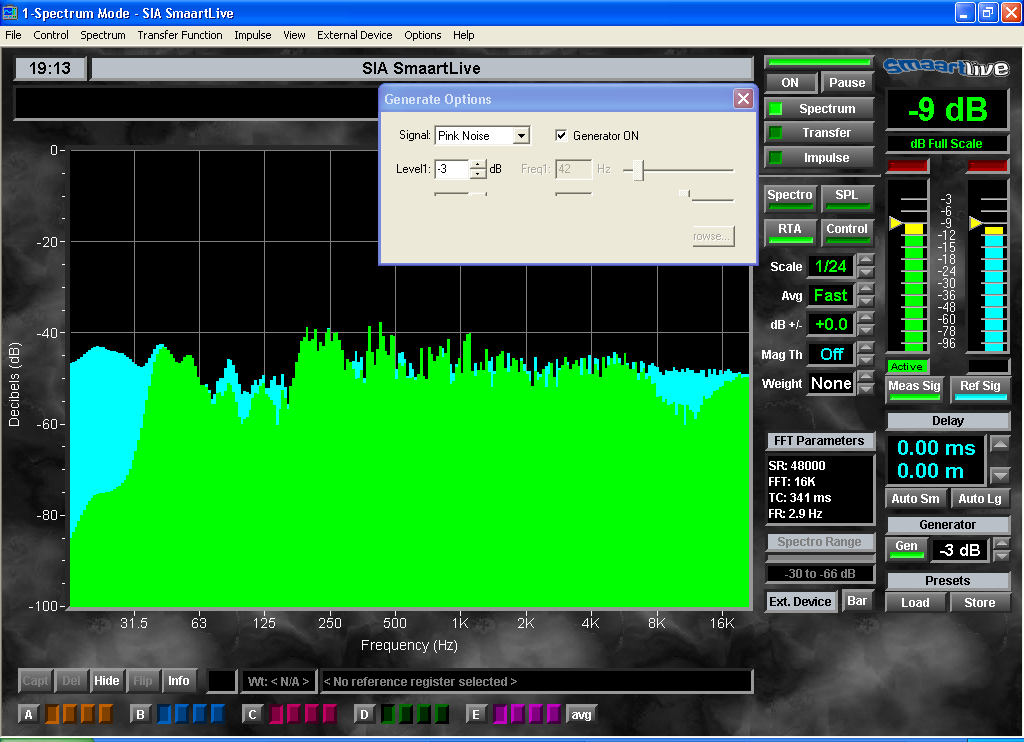Viewport: 1024px width, 742px height.
Task: Switch to the SPL meter button
Action: point(846,196)
